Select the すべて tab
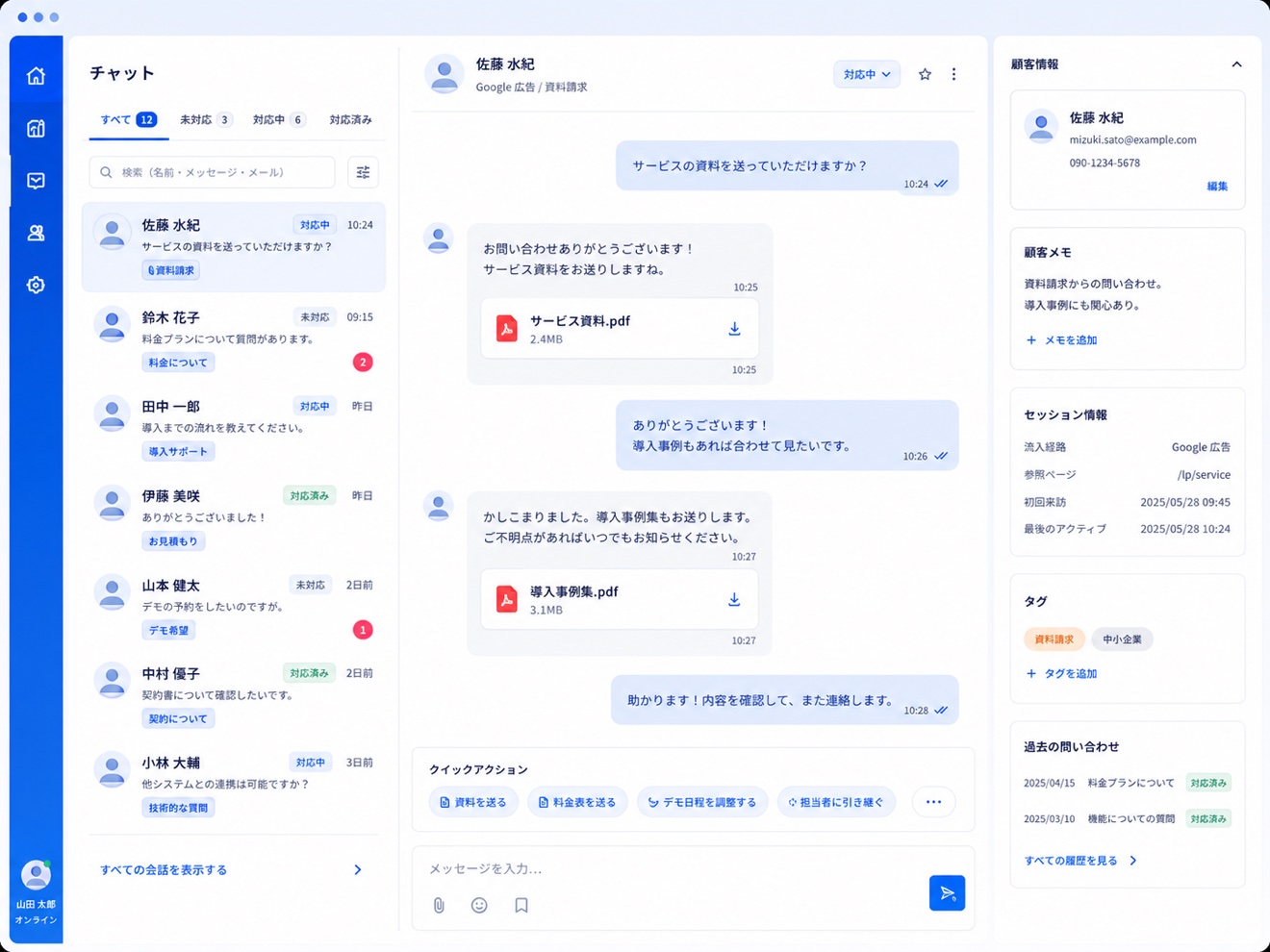The width and height of the screenshot is (1270, 952). coord(128,120)
